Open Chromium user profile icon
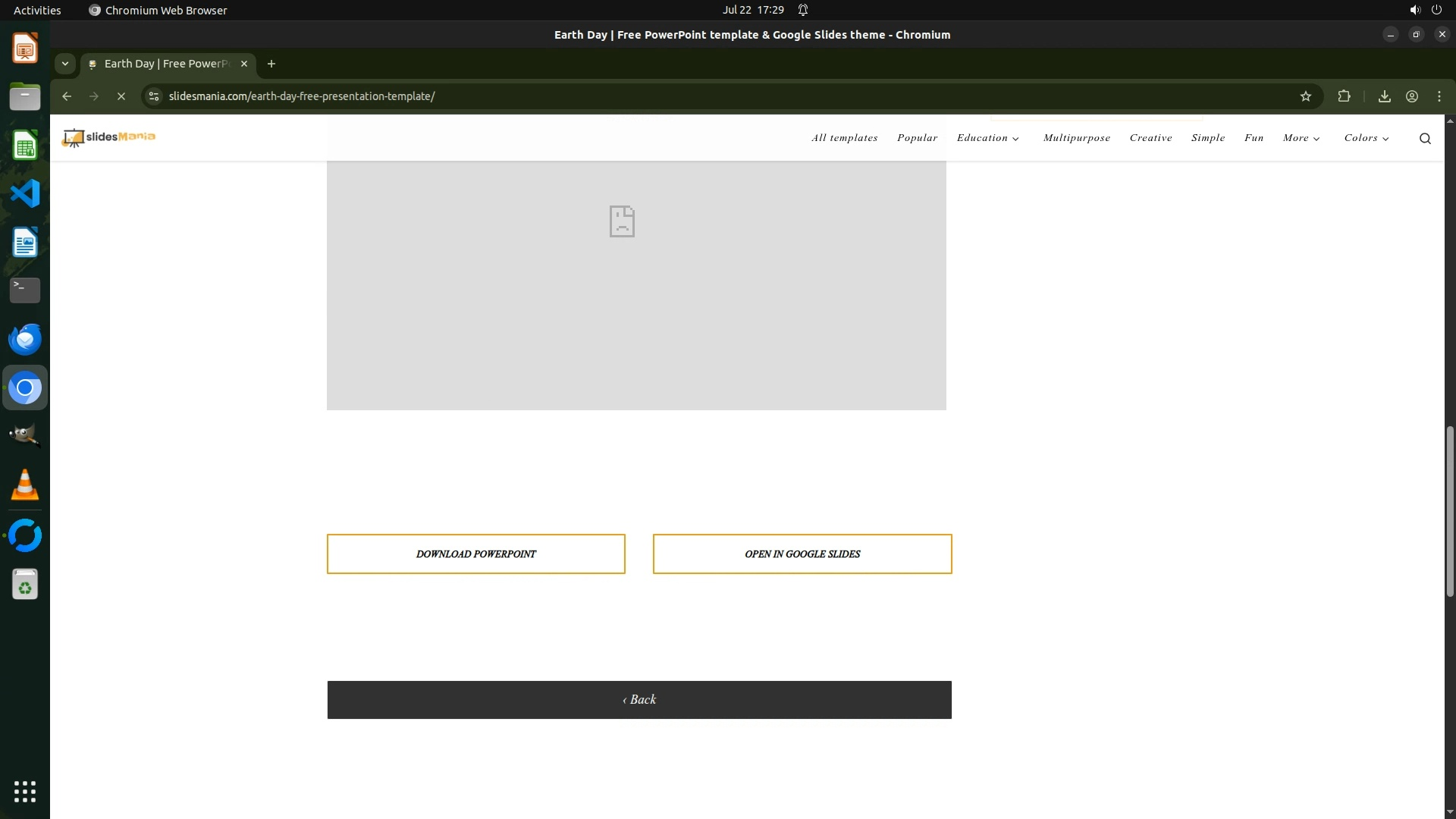This screenshot has height=819, width=1456. [x=1411, y=96]
